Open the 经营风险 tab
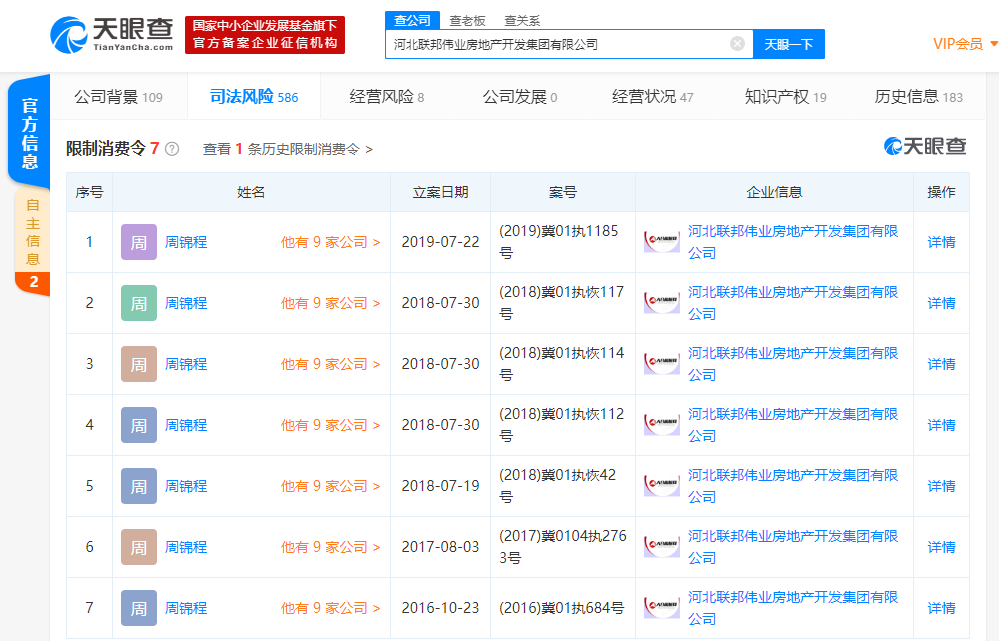Viewport: 999px width, 641px height. pos(387,97)
